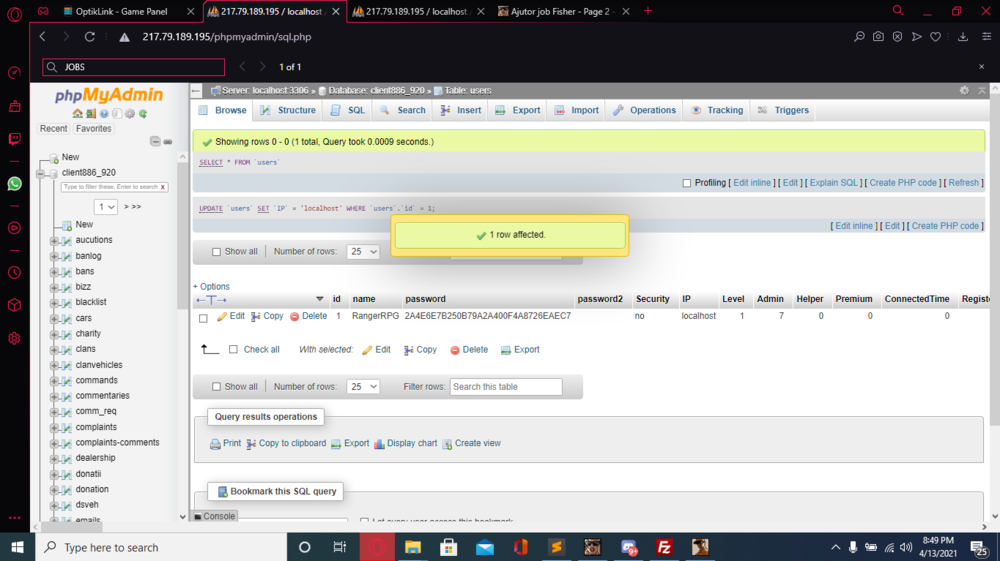Collapse the client886_920 database node
This screenshot has width=1000, height=561.
point(41,173)
